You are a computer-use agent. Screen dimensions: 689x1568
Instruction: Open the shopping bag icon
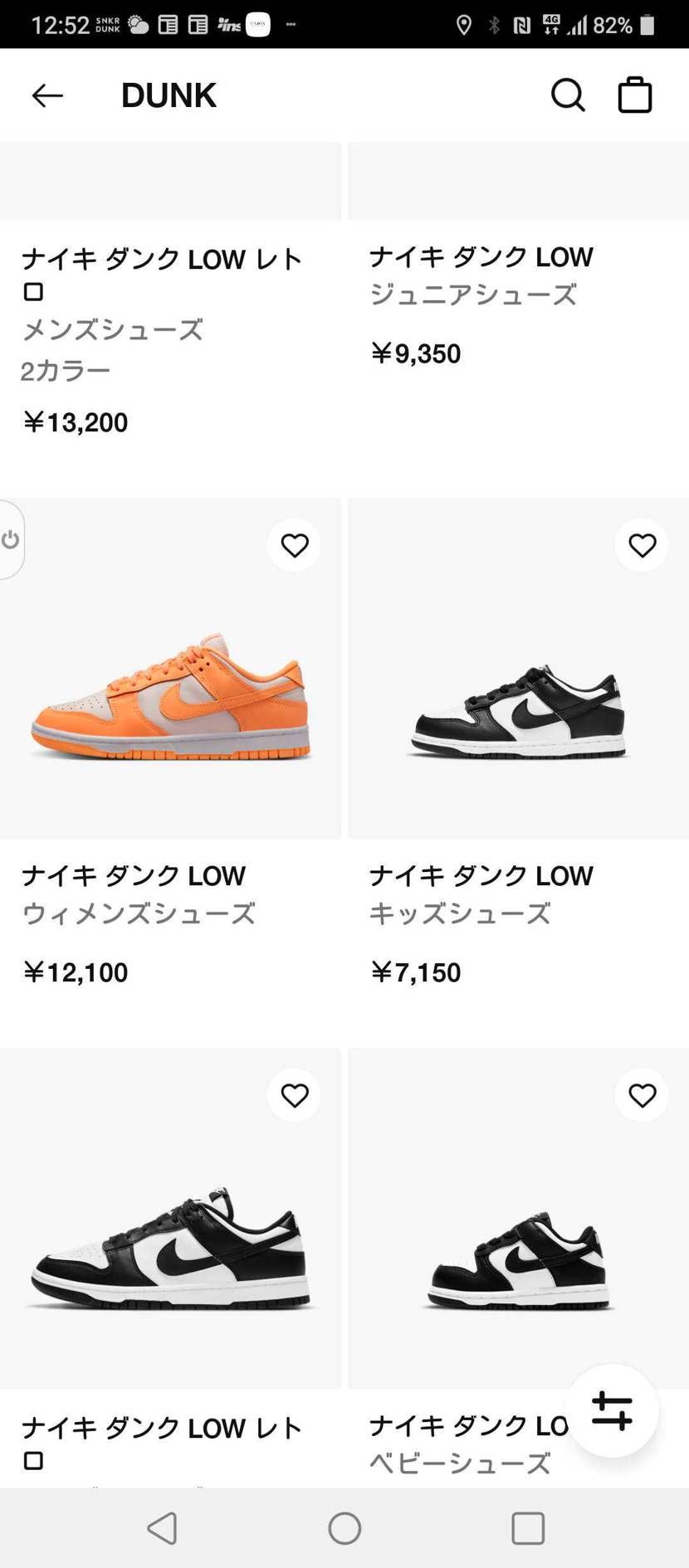tap(634, 95)
